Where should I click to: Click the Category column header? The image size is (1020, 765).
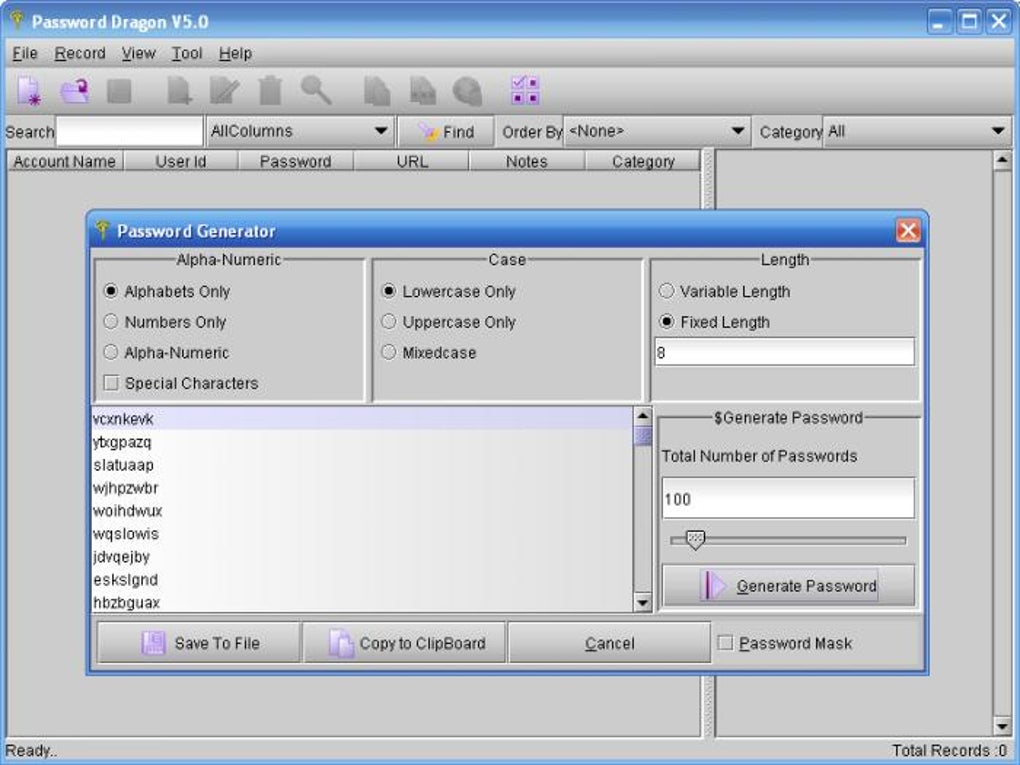coord(643,161)
